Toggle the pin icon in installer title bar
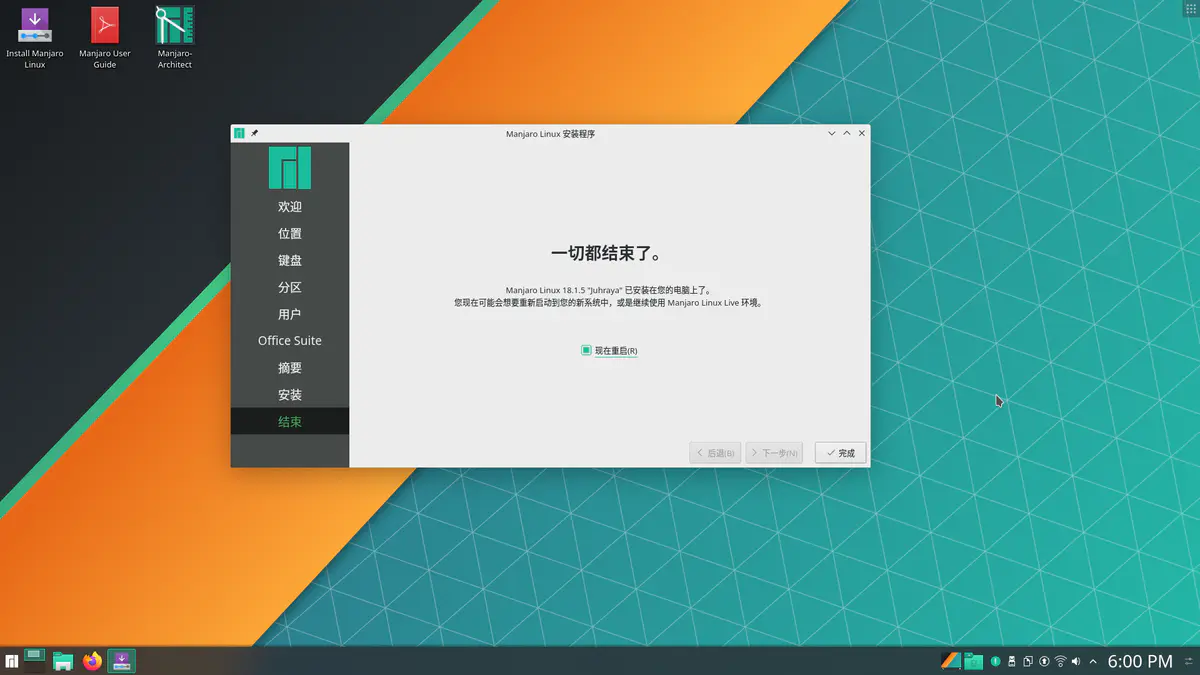This screenshot has width=1200, height=675. 255,133
